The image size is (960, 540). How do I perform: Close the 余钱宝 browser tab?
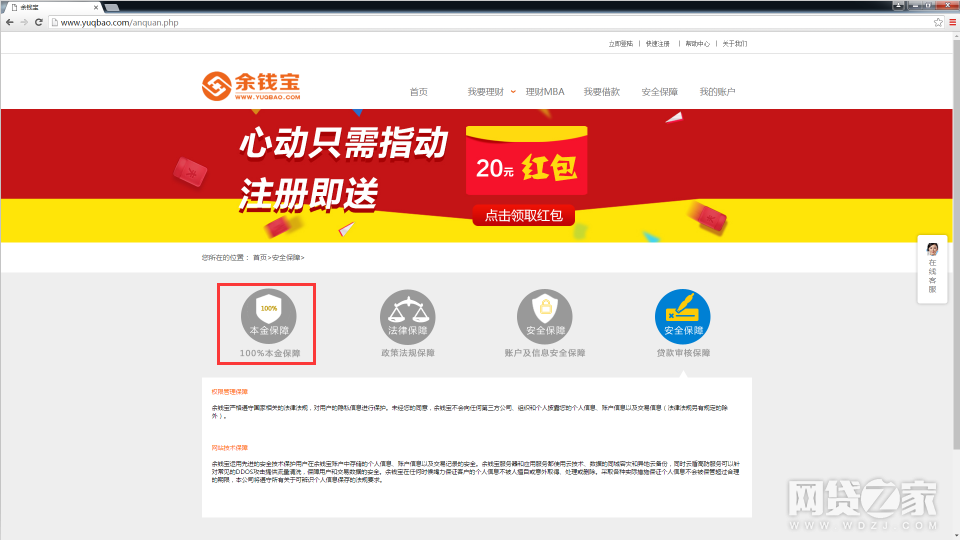[x=96, y=7]
